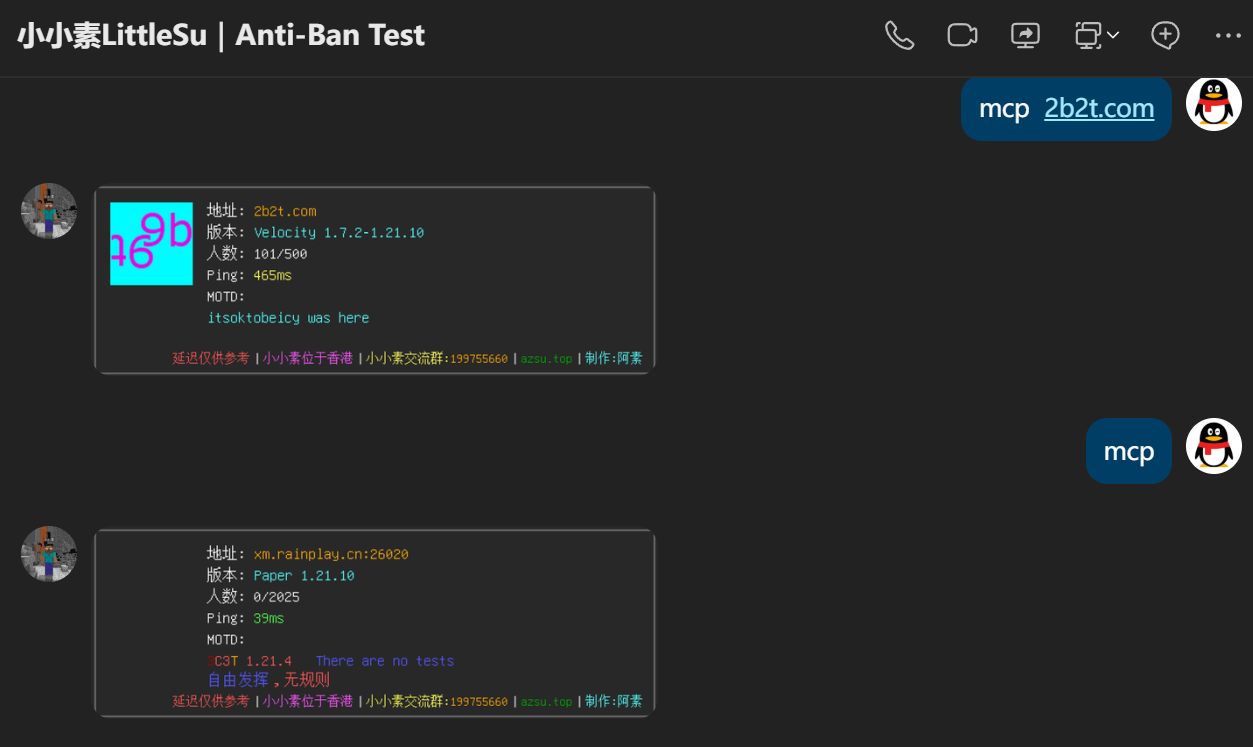Click the 2b2t.com address in server card
The width and height of the screenshot is (1253, 747).
point(285,211)
